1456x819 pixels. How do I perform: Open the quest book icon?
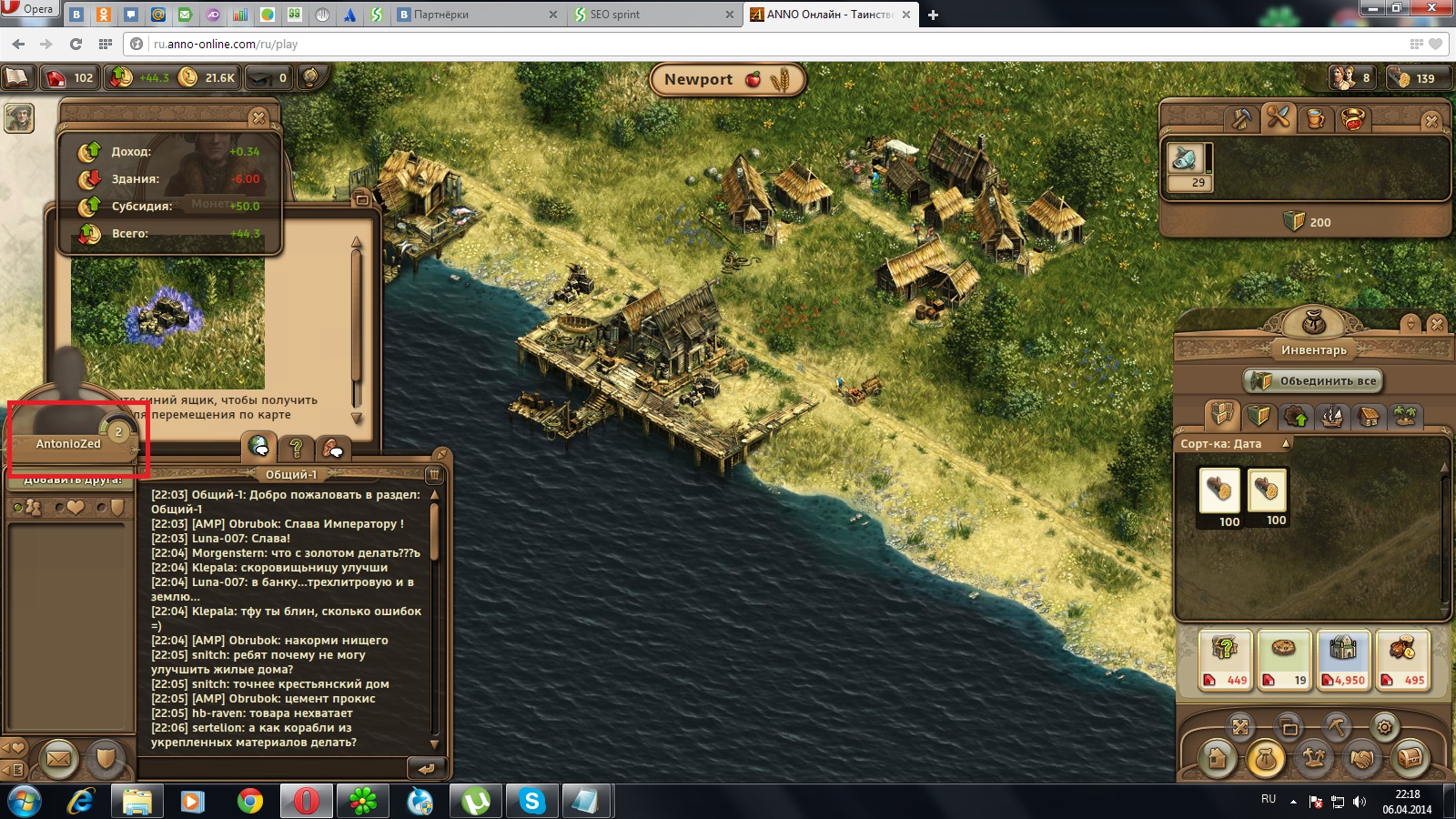(x=17, y=77)
